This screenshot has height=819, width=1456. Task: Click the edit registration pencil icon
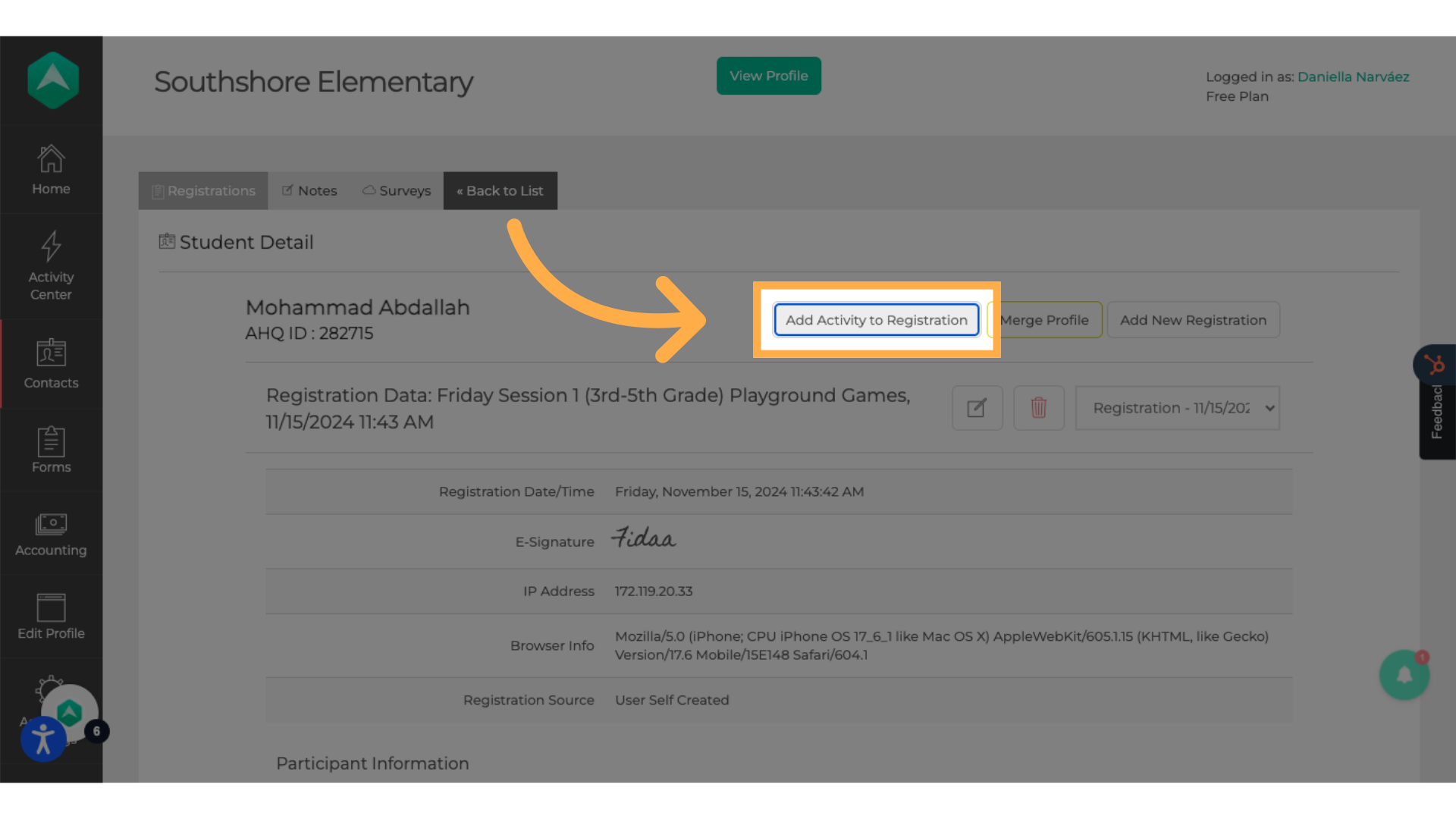[x=977, y=408]
